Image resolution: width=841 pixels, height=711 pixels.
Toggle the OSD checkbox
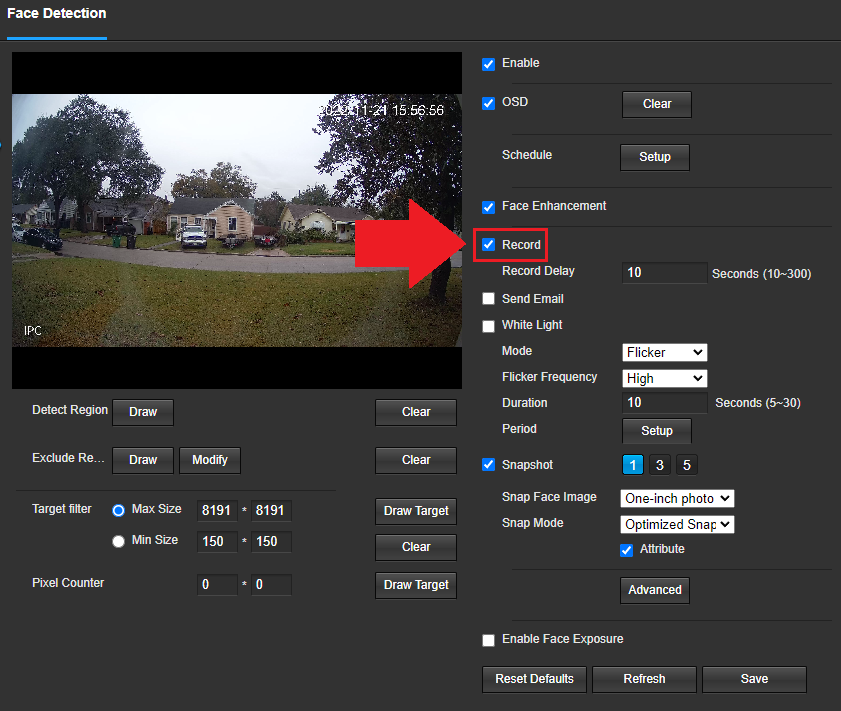click(488, 103)
